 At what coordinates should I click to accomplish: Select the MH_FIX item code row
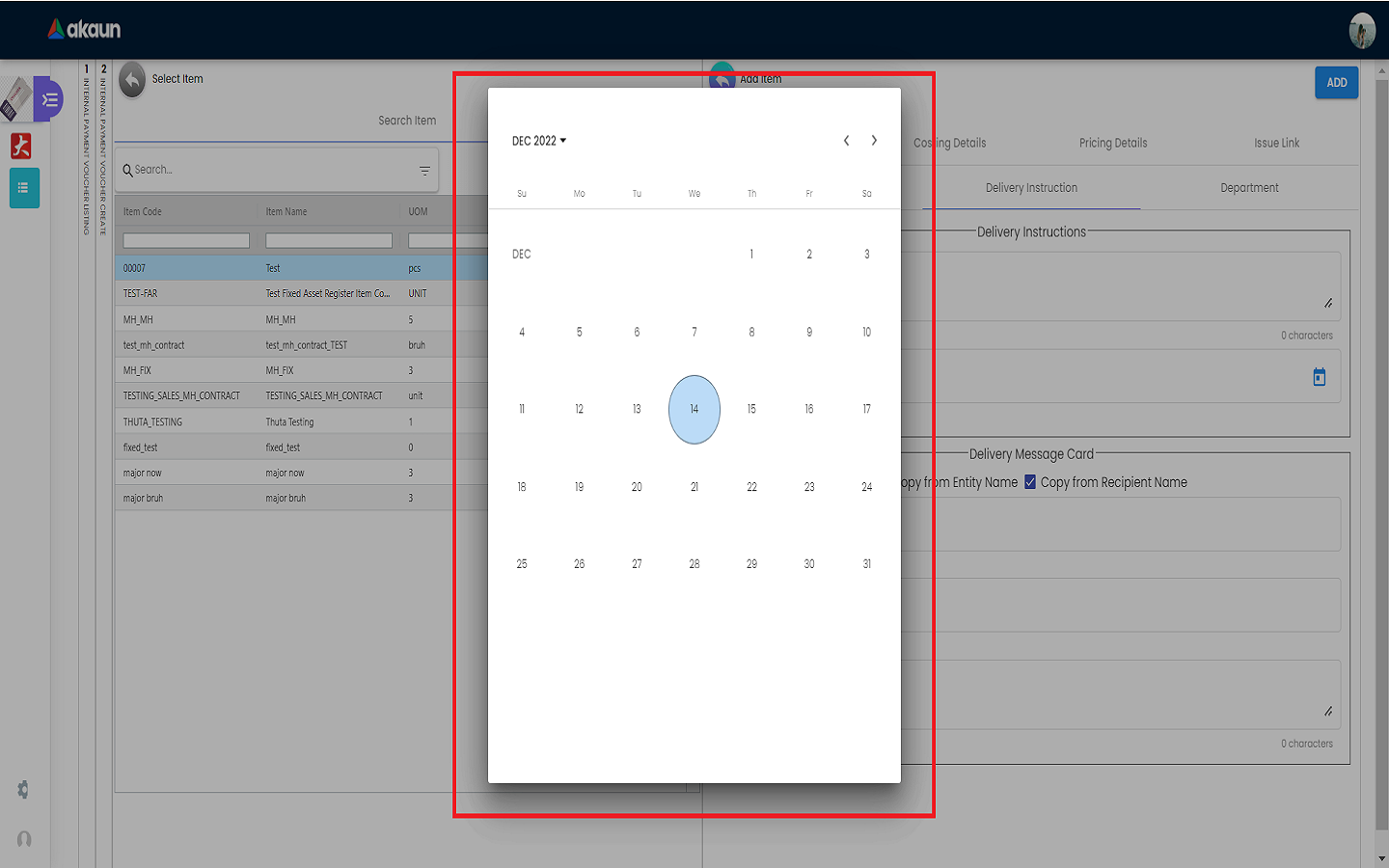pyautogui.click(x=137, y=370)
